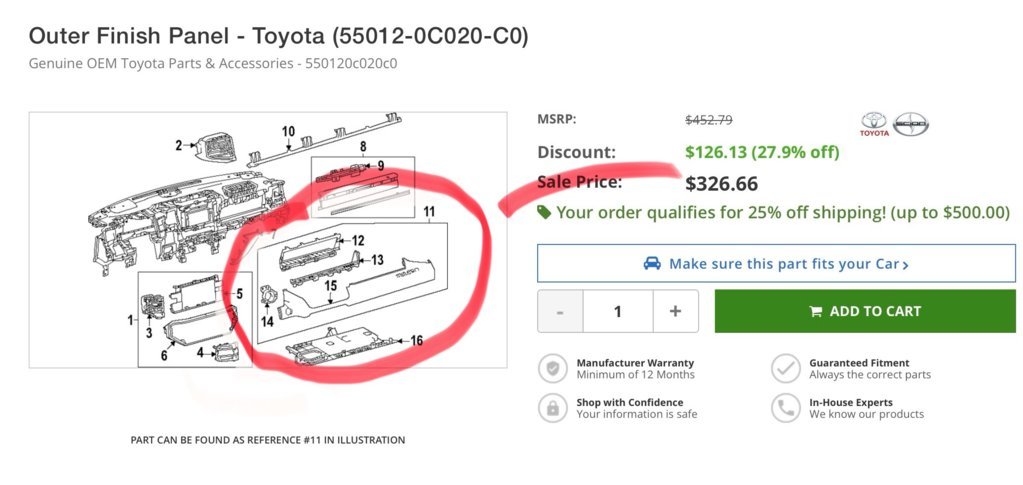Screen dimensions: 1023x485
Task: Click the sale price $326.66
Action: [722, 184]
